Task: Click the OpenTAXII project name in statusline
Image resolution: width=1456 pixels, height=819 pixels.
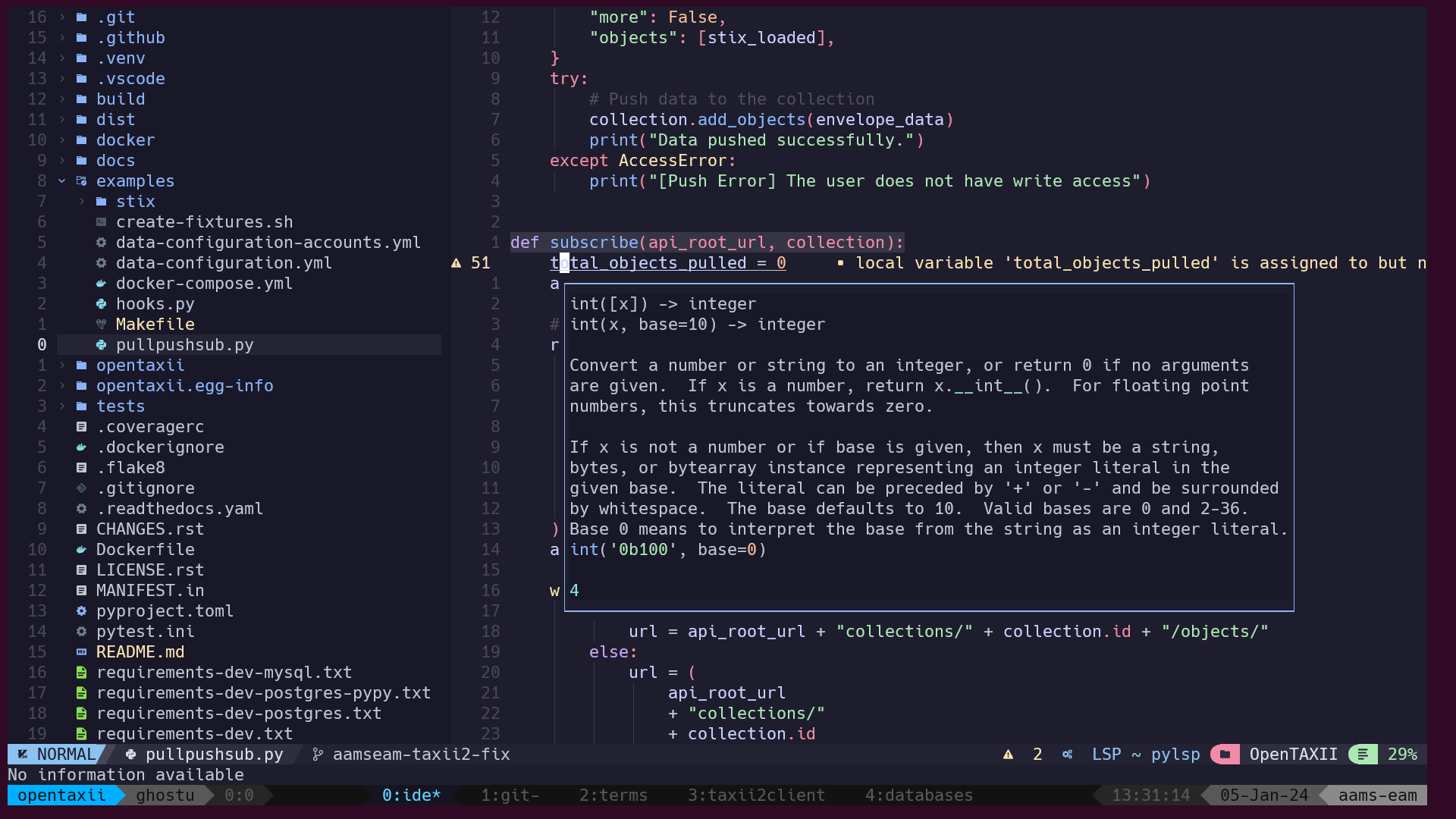Action: (x=1294, y=755)
